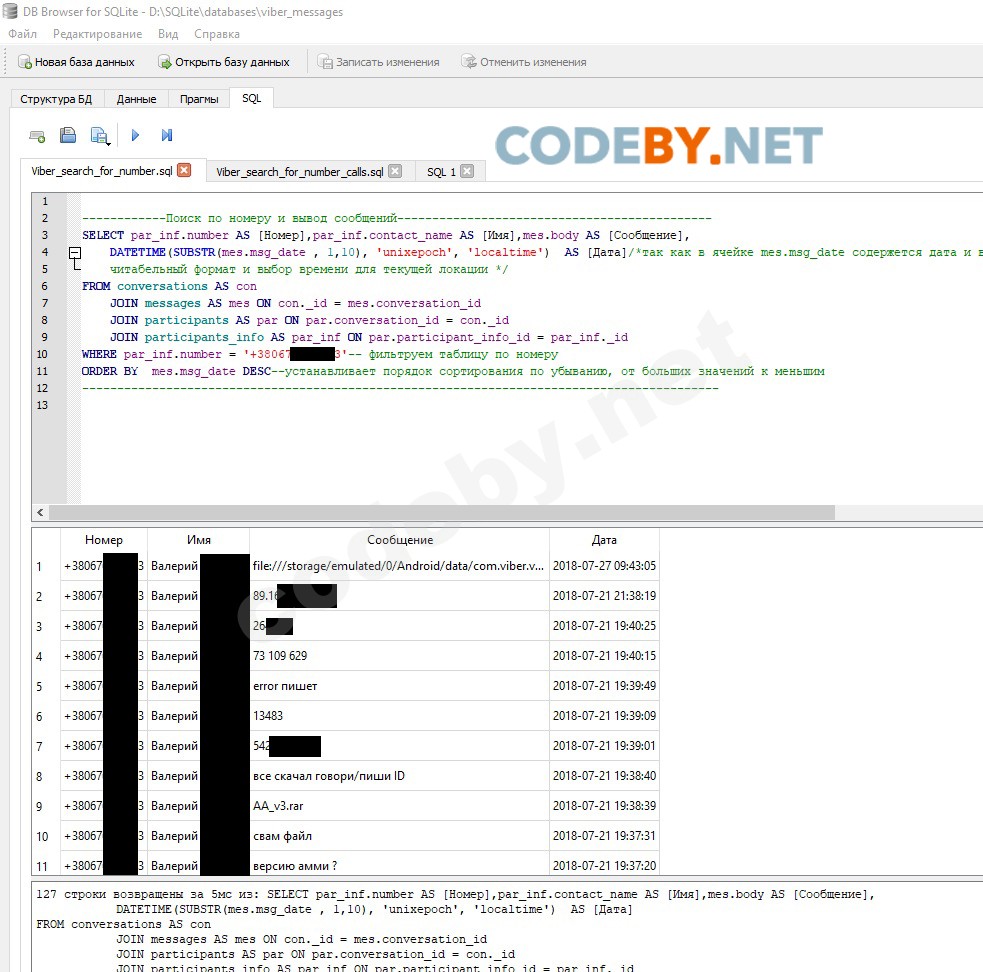Screen dimensions: 983x972
Task: Click the Сообщение column header
Action: pos(400,540)
